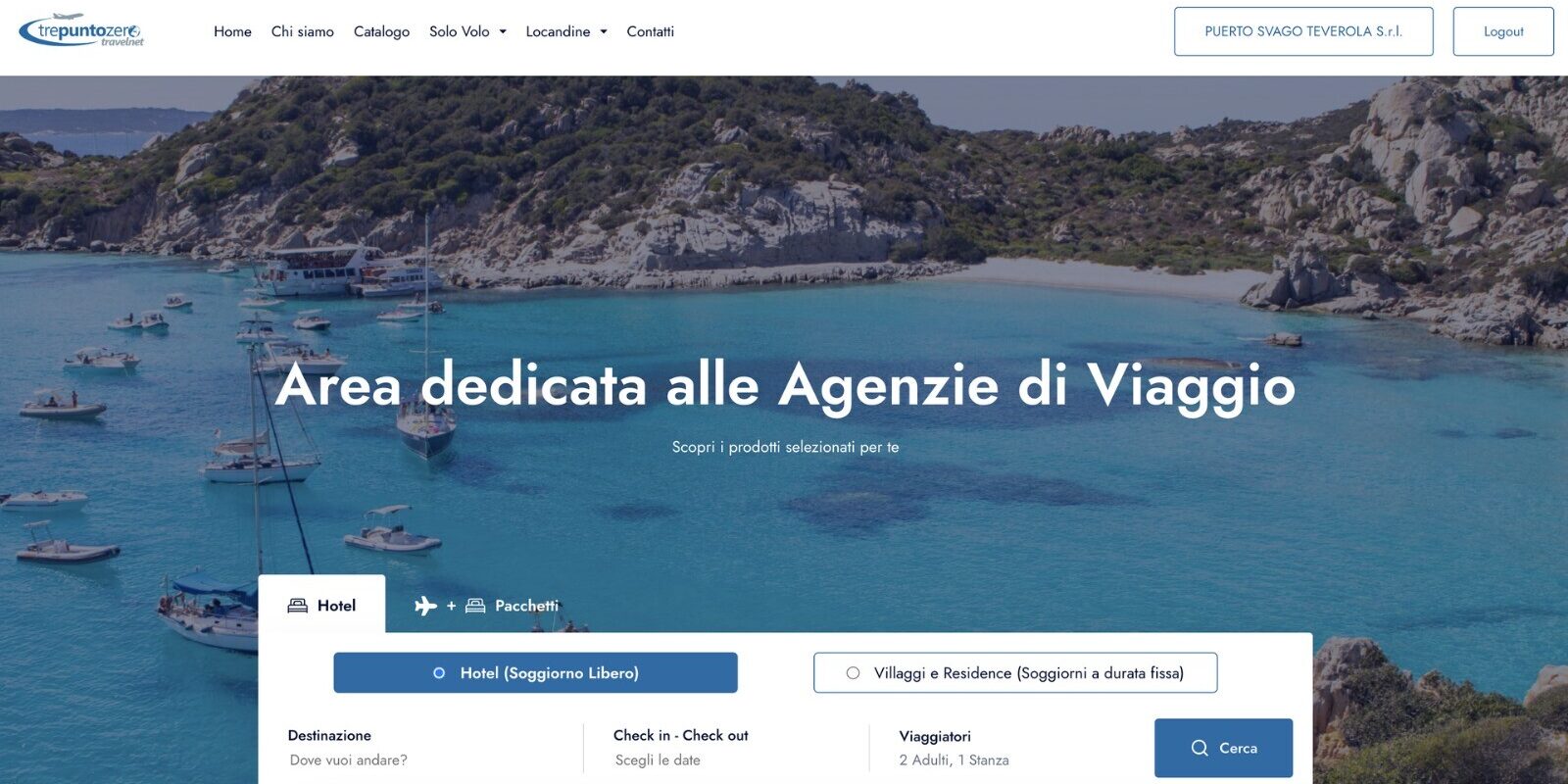Expand the Solo Volo dropdown arrow
The width and height of the screenshot is (1568, 784).
[503, 31]
